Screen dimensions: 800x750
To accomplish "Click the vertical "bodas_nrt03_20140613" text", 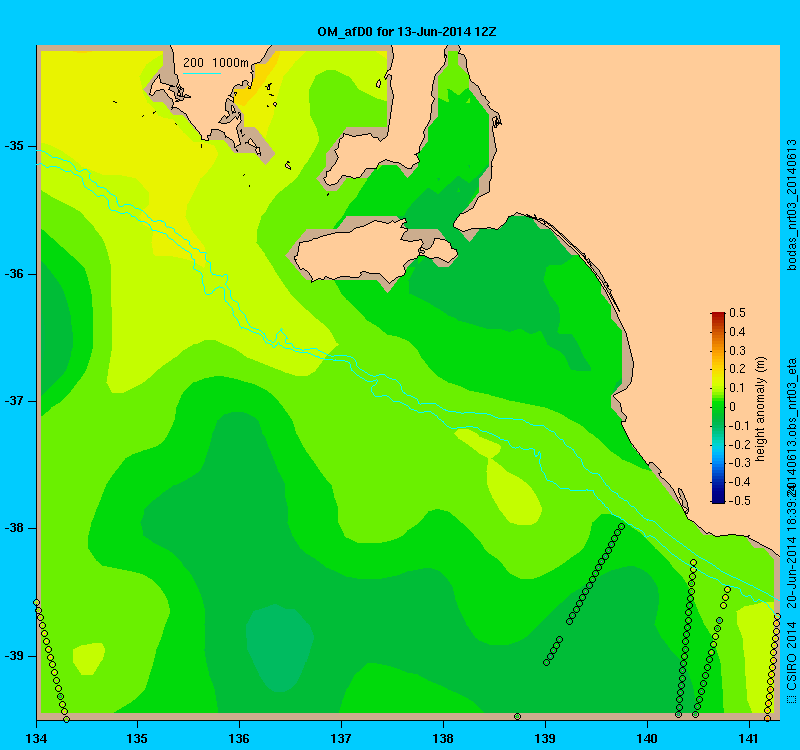I will [x=791, y=205].
